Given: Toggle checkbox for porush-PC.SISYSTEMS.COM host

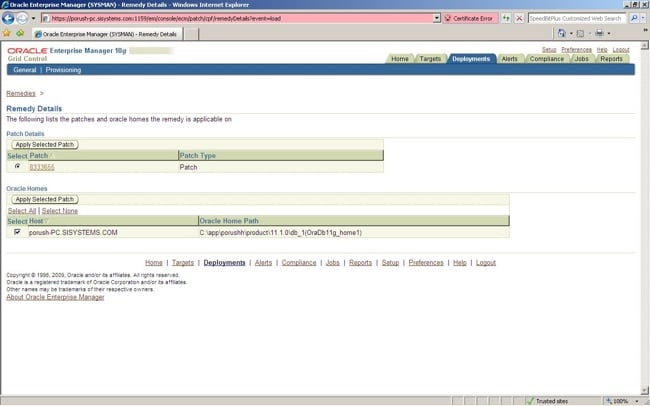Looking at the screenshot, I should pos(17,232).
